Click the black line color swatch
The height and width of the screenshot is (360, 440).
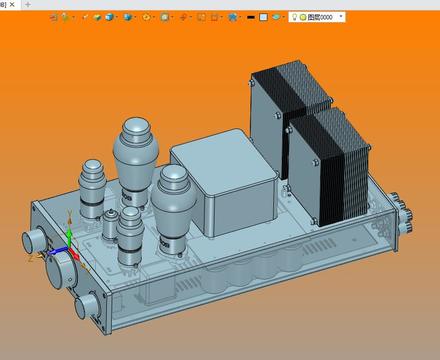tap(251, 17)
